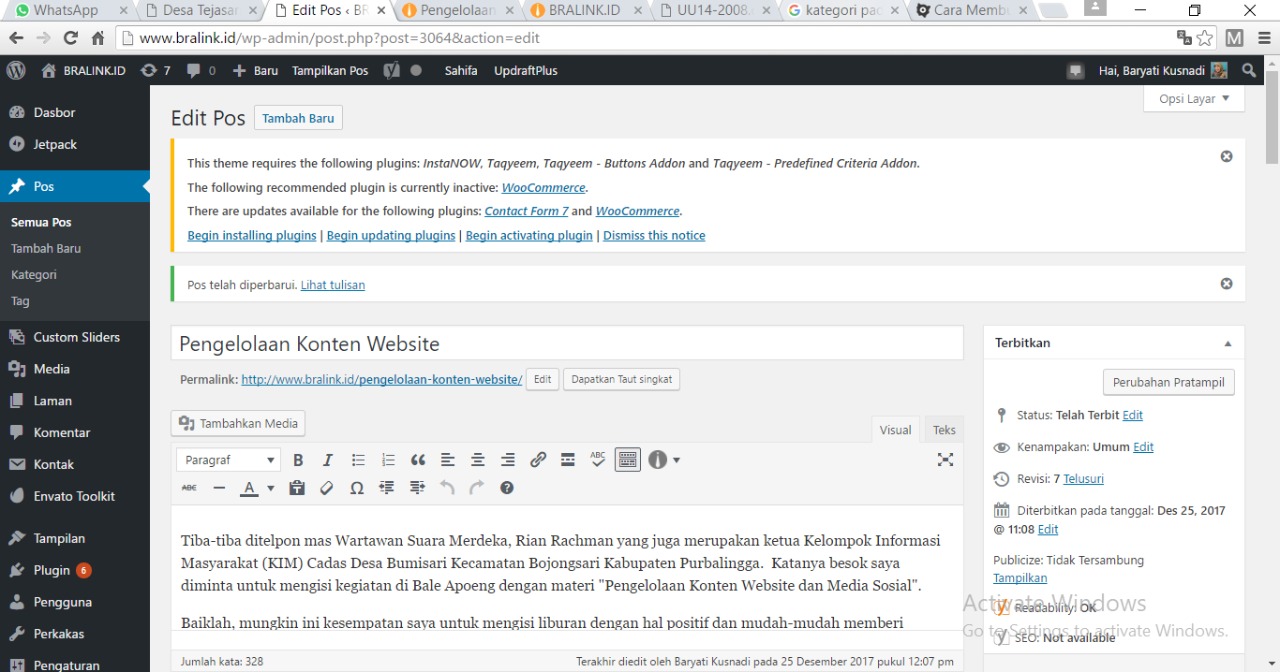Edit the post status
Screen dimensions: 1280x672
[x=1132, y=415]
